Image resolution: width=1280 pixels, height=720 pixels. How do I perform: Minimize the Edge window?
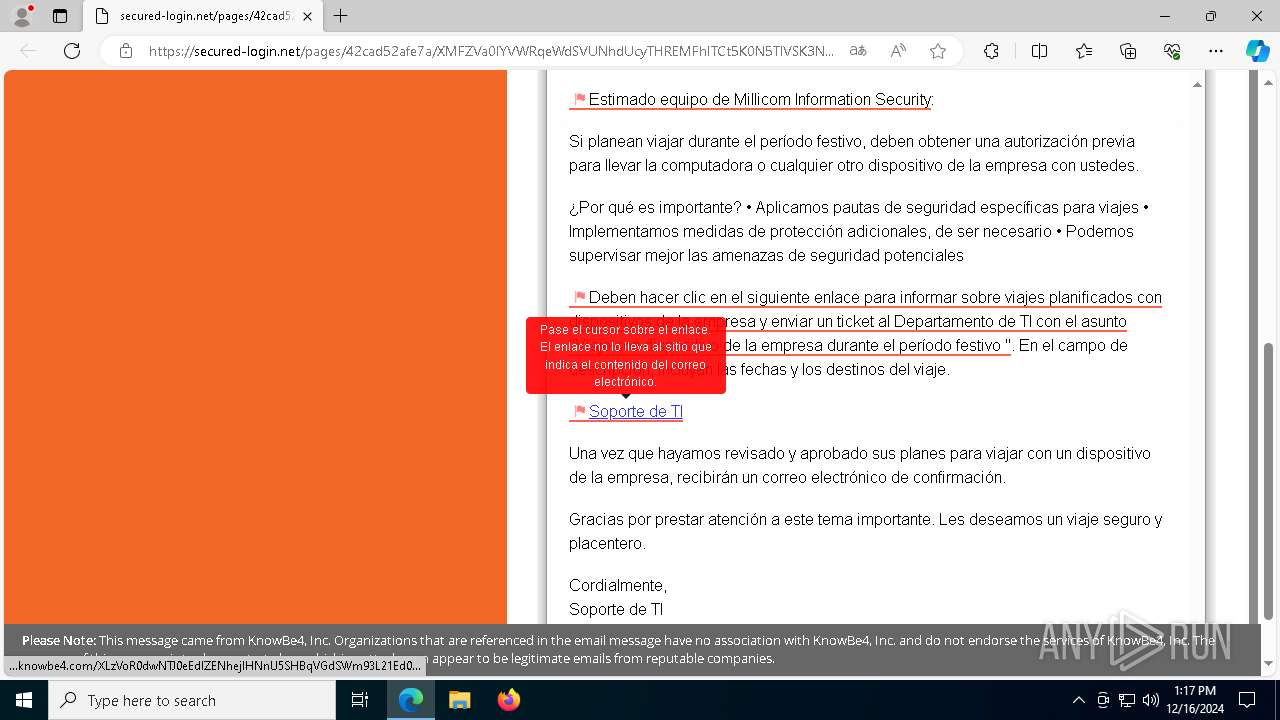[1165, 16]
